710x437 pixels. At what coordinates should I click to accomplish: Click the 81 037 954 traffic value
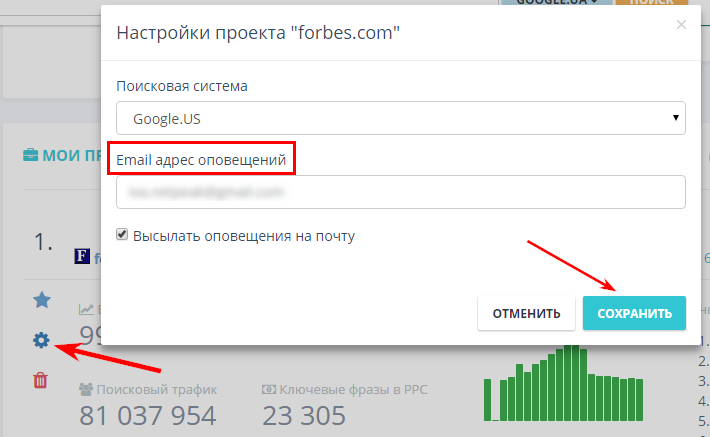(x=148, y=416)
